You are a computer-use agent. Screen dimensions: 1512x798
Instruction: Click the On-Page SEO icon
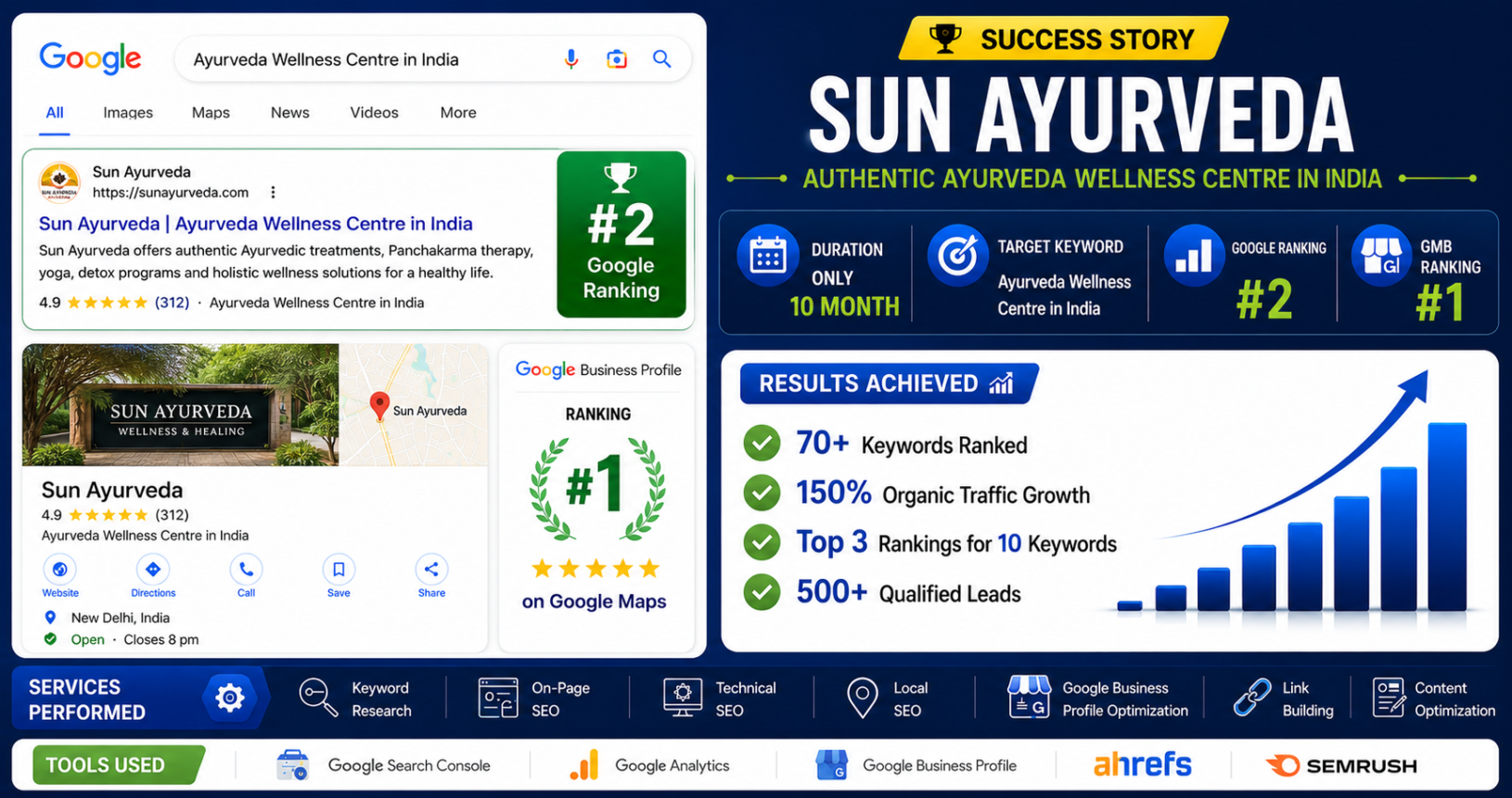click(x=498, y=698)
